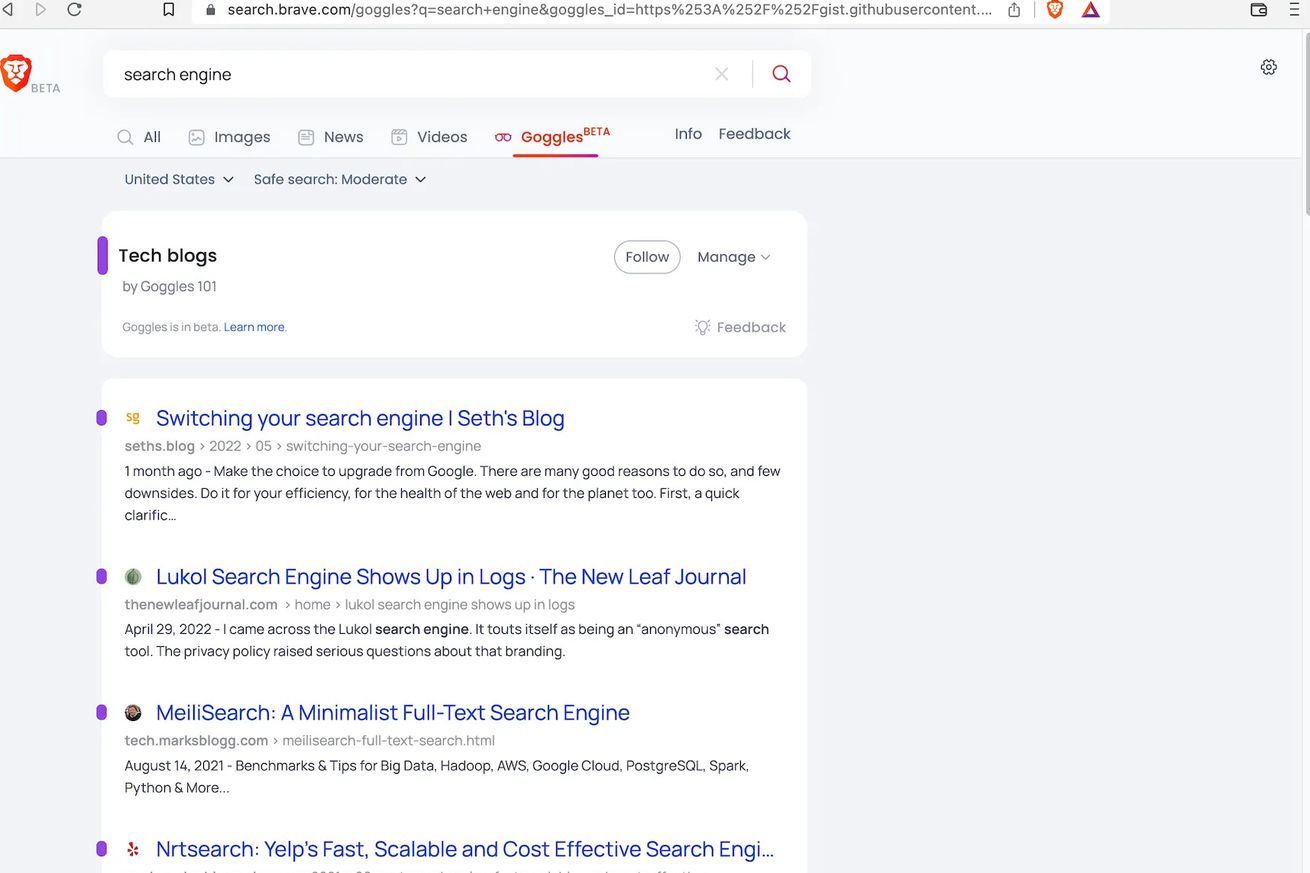Click the Brave Search lion logo
The image size is (1310, 873).
[x=16, y=73]
